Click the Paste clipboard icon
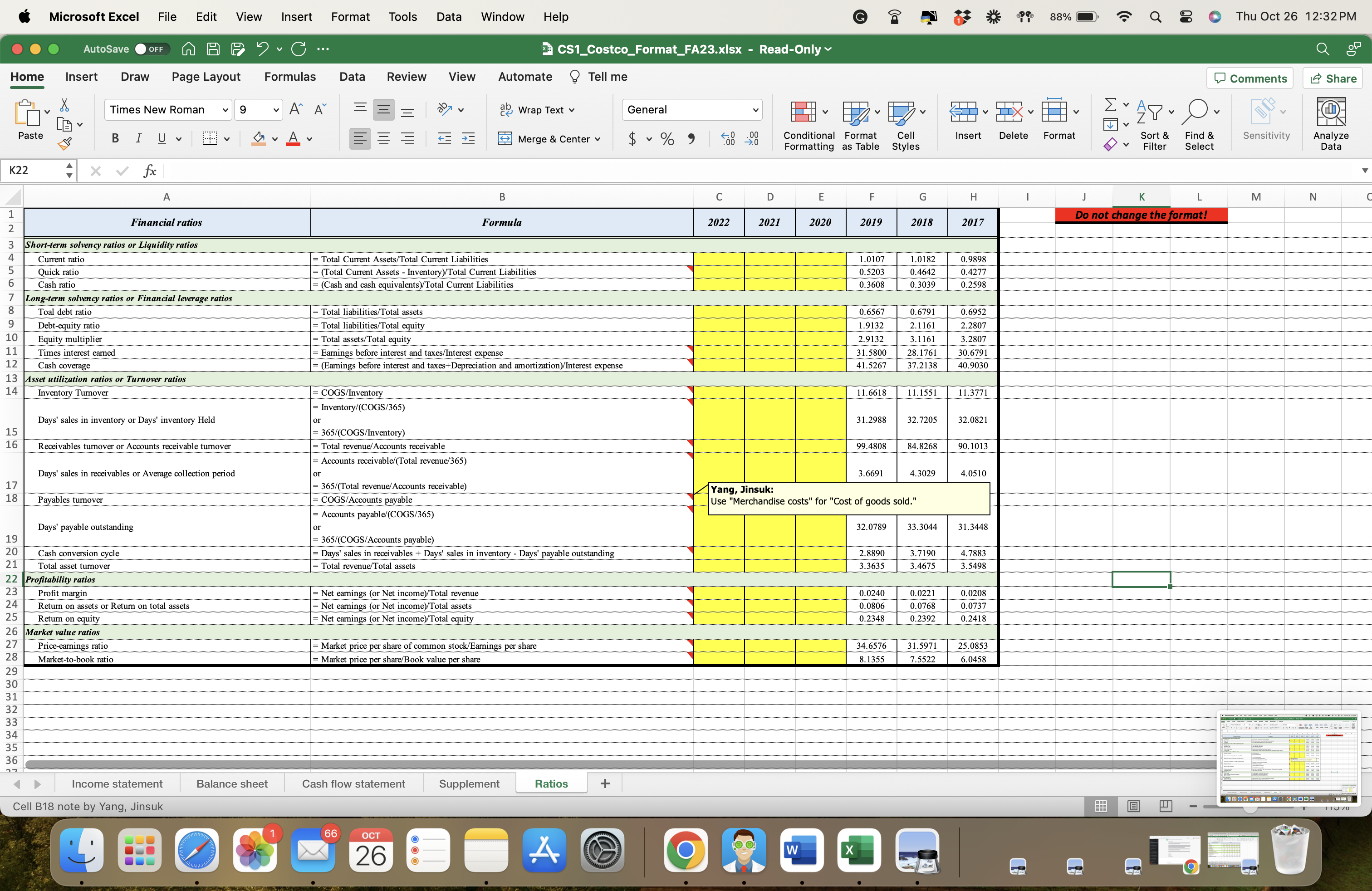 coord(27,113)
